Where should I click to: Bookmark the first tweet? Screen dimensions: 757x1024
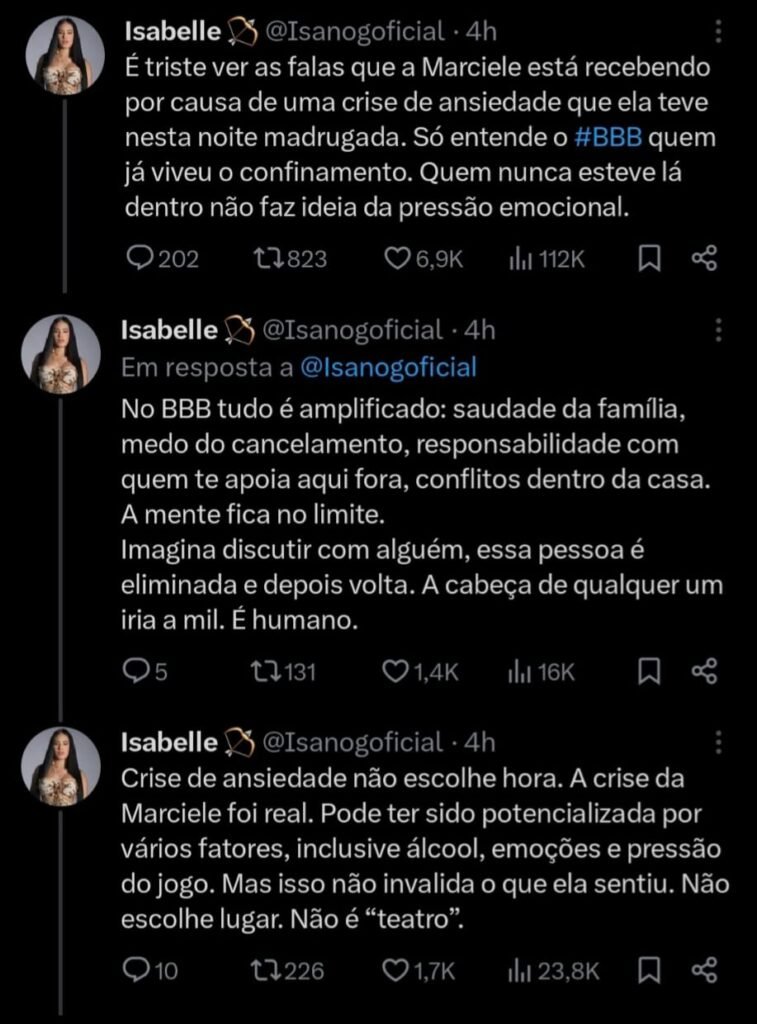click(650, 259)
